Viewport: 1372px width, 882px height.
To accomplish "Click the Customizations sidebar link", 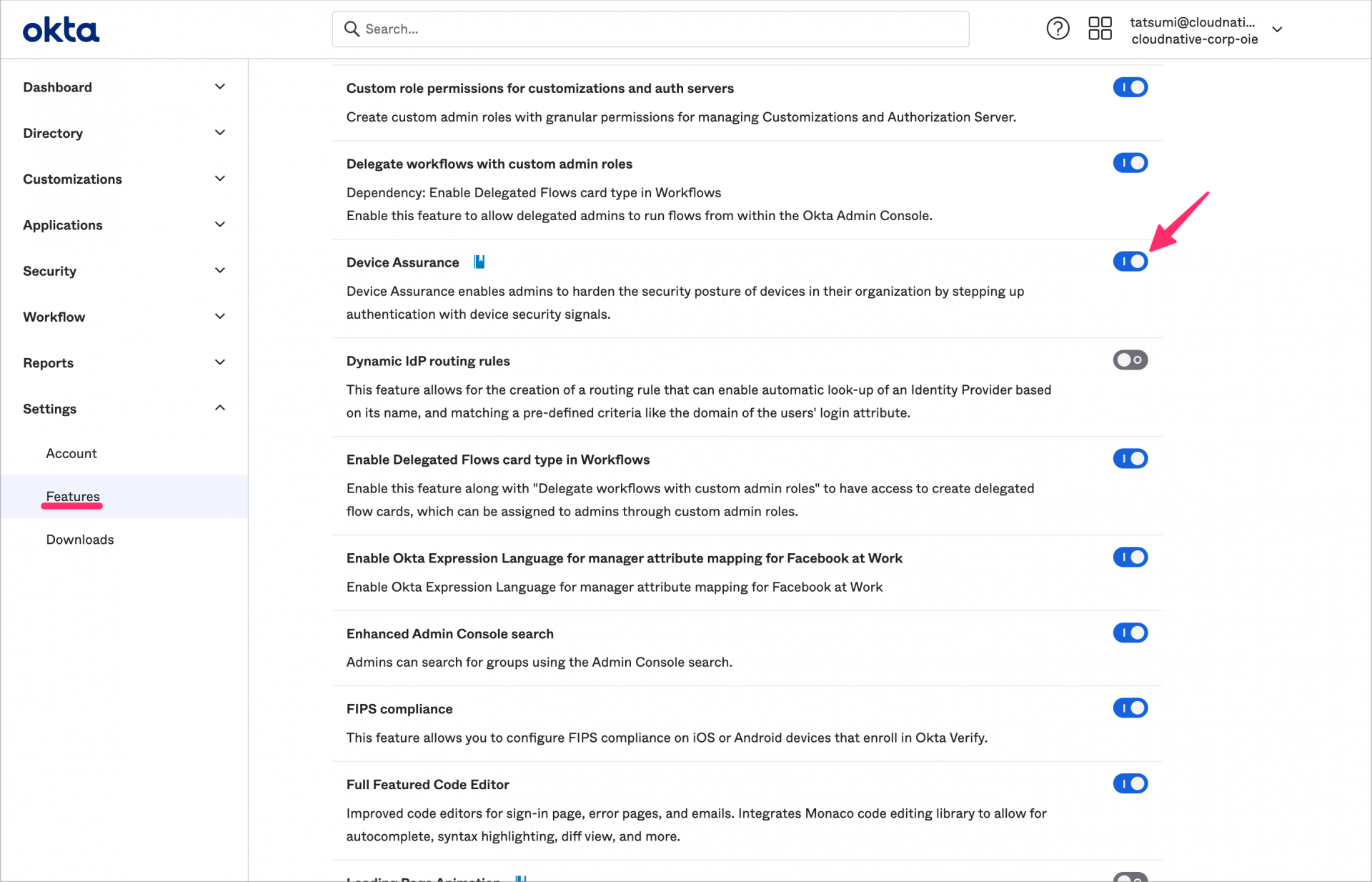I will click(72, 179).
